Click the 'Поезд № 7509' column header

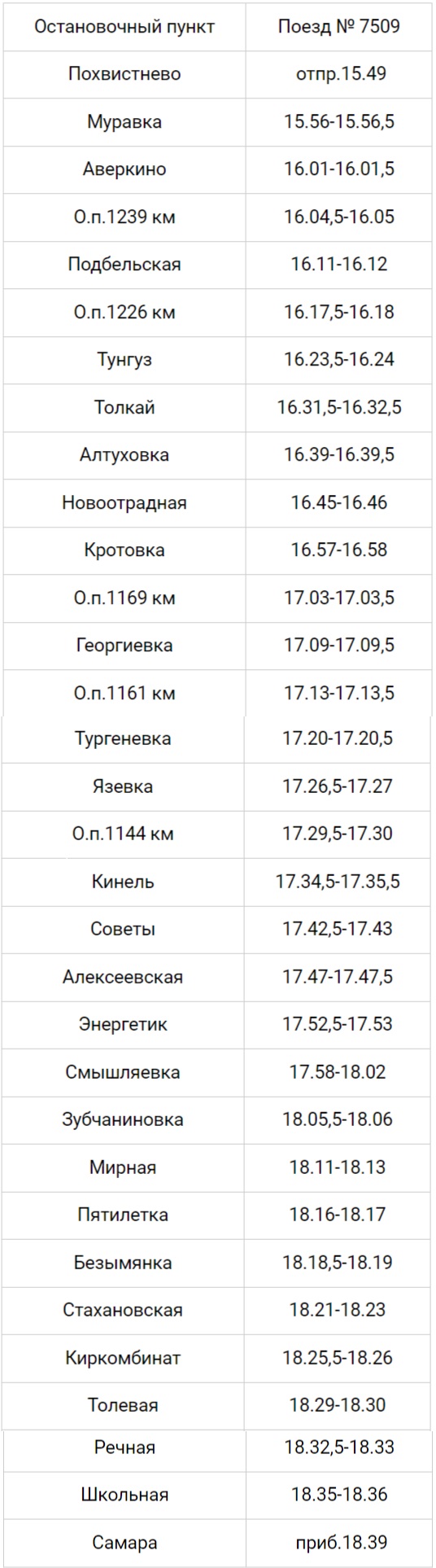click(x=339, y=27)
